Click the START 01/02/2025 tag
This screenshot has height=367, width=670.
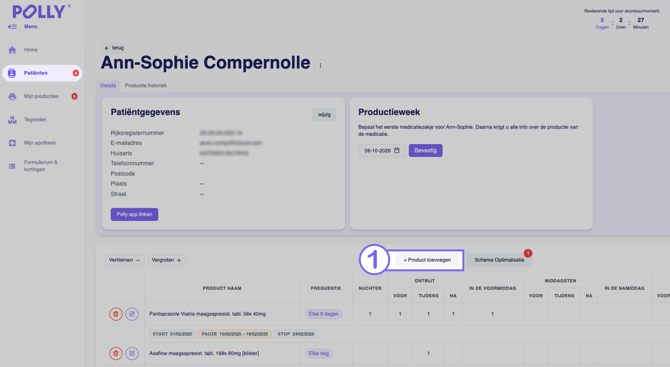pos(172,334)
